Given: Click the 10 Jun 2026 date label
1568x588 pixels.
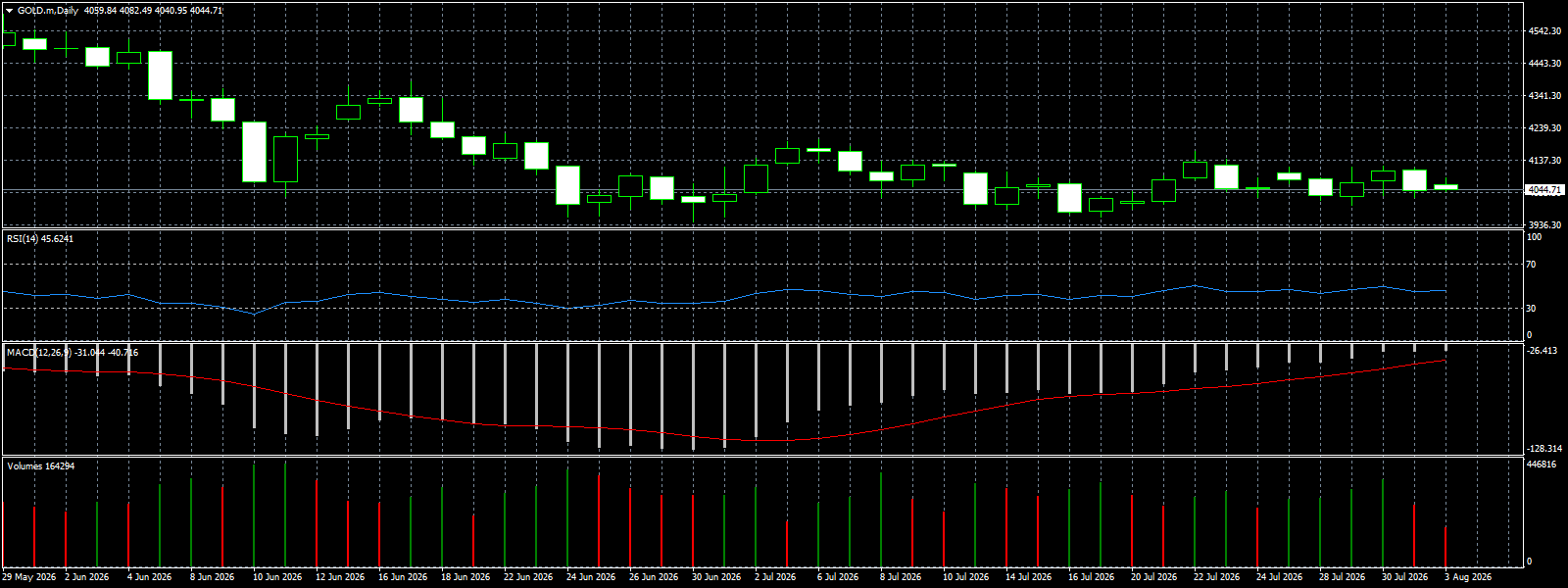Looking at the screenshot, I should (x=277, y=577).
